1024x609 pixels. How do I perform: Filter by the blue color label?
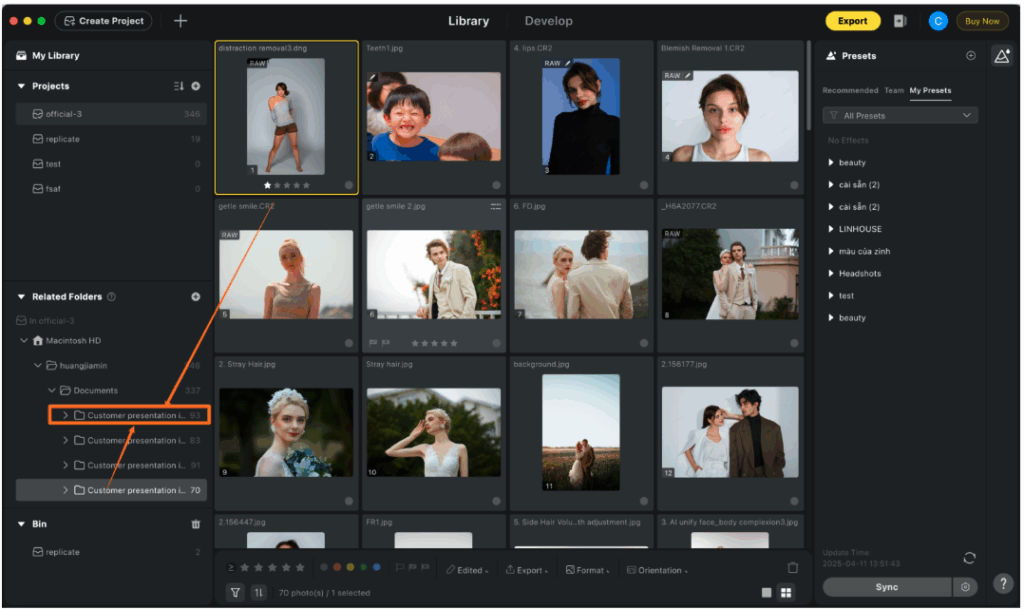coord(376,567)
